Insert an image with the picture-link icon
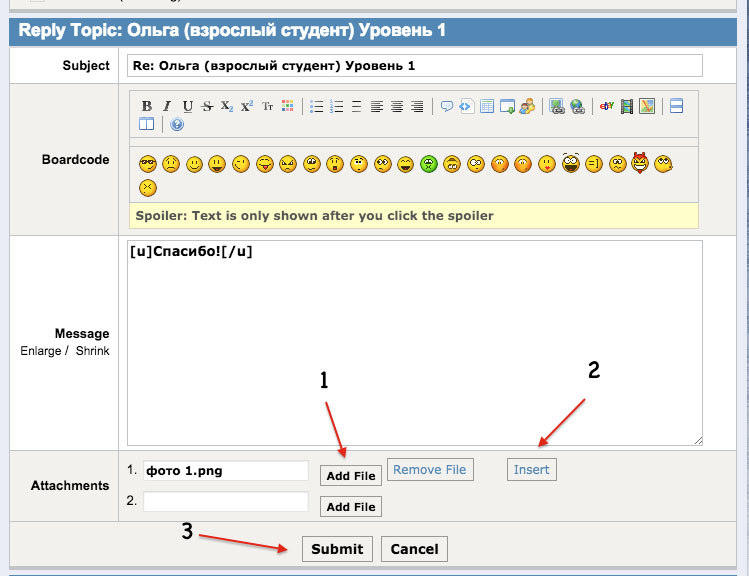 pyautogui.click(x=556, y=106)
